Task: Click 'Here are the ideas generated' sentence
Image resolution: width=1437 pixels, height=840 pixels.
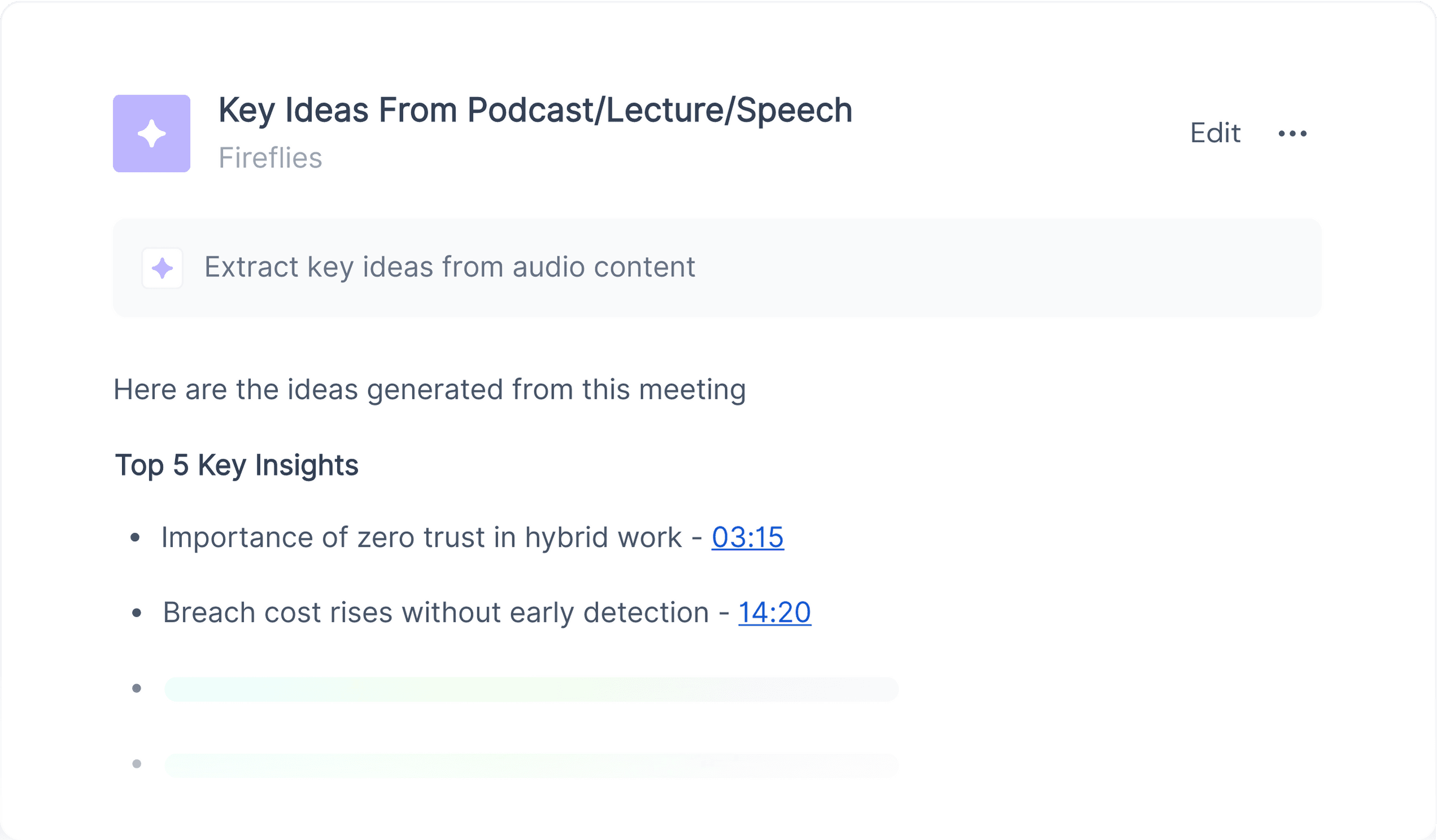Action: pos(429,390)
